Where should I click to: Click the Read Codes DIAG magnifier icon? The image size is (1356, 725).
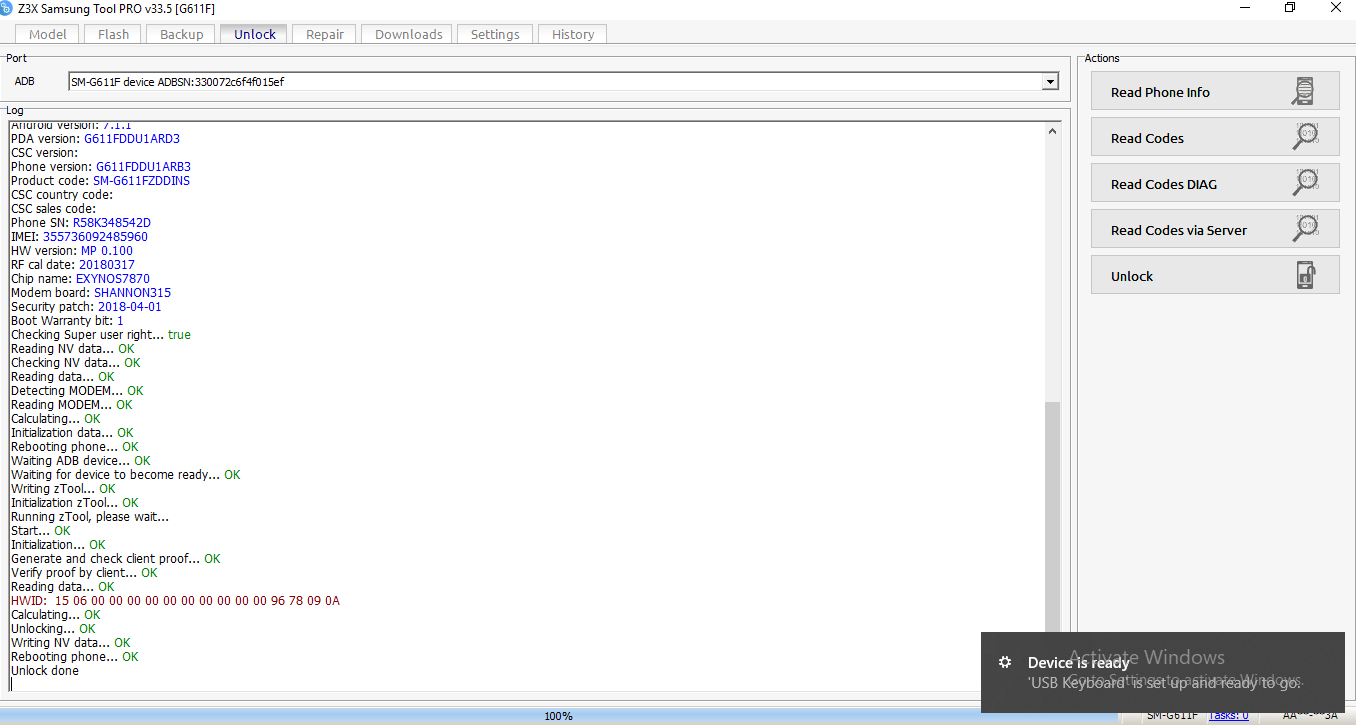[1305, 184]
